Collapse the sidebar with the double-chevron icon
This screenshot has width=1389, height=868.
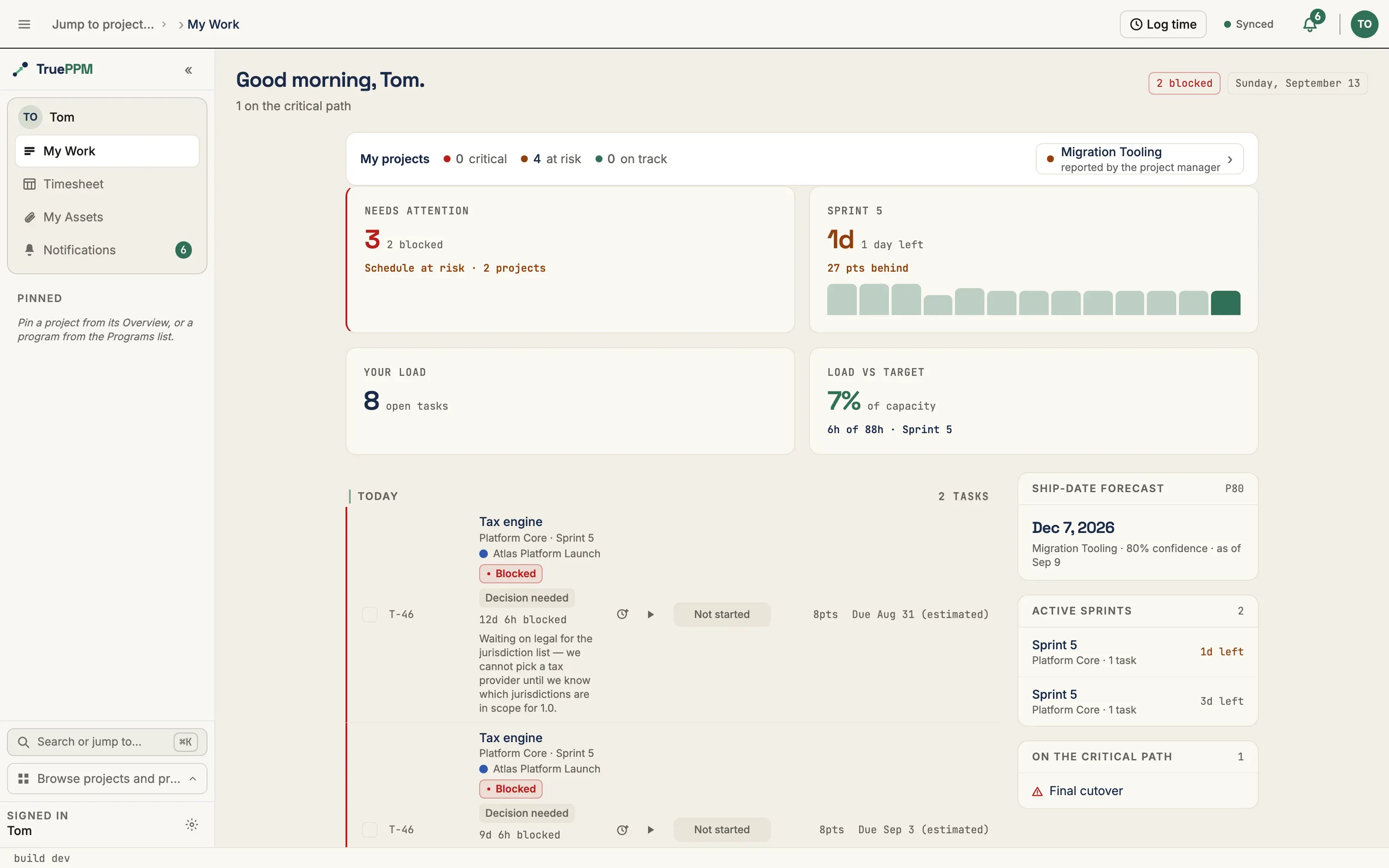tap(188, 70)
